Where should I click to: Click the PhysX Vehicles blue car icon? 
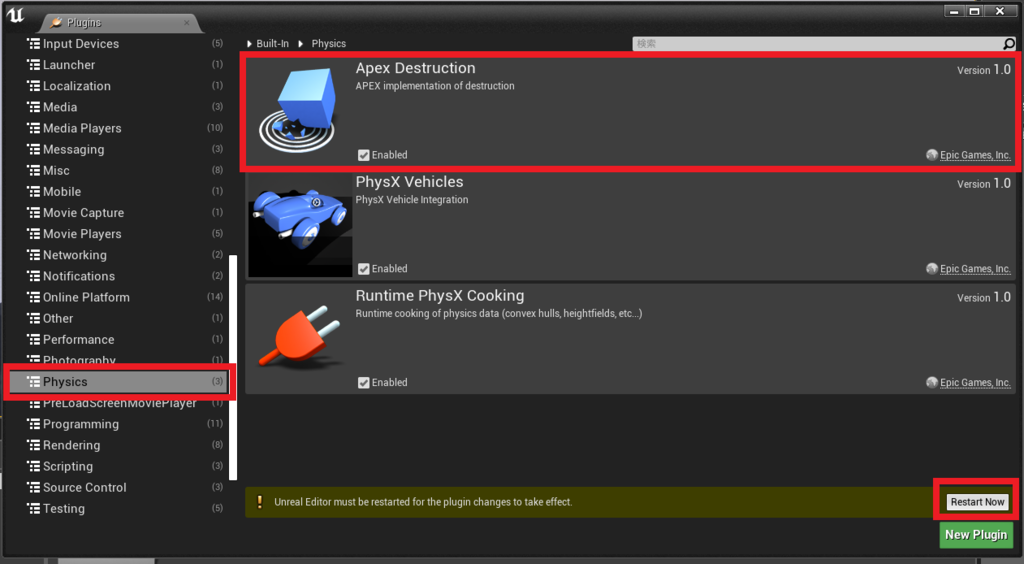[300, 223]
